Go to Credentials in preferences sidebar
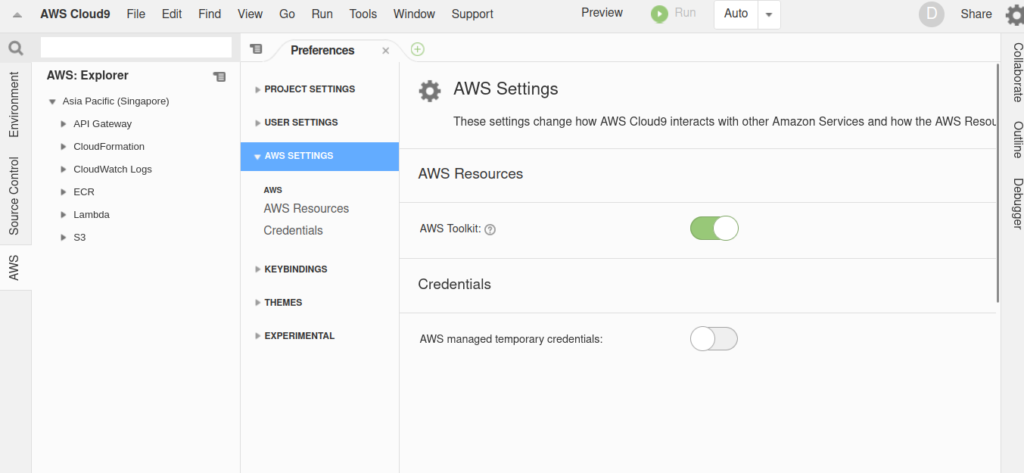This screenshot has height=473, width=1024. tap(293, 231)
